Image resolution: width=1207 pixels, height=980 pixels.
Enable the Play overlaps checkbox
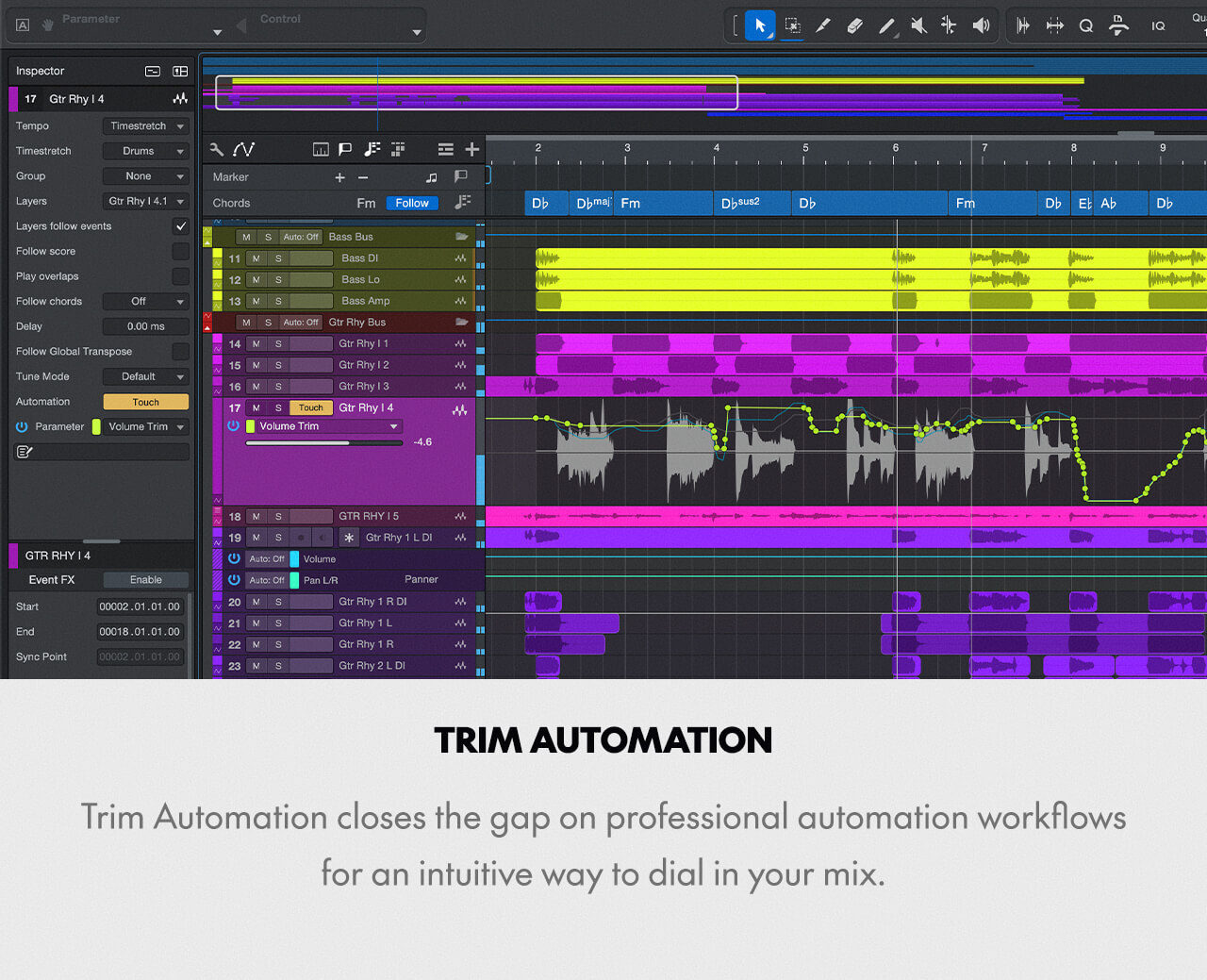[180, 276]
